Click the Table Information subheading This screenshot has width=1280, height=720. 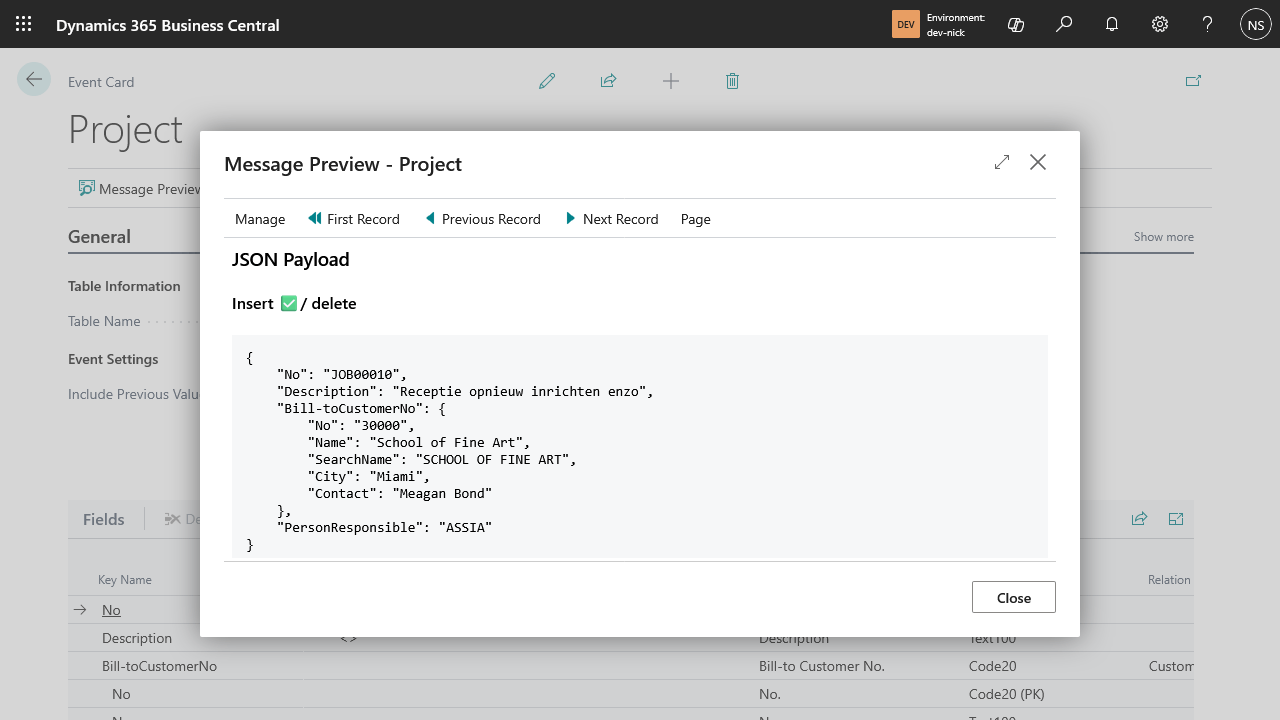click(124, 286)
